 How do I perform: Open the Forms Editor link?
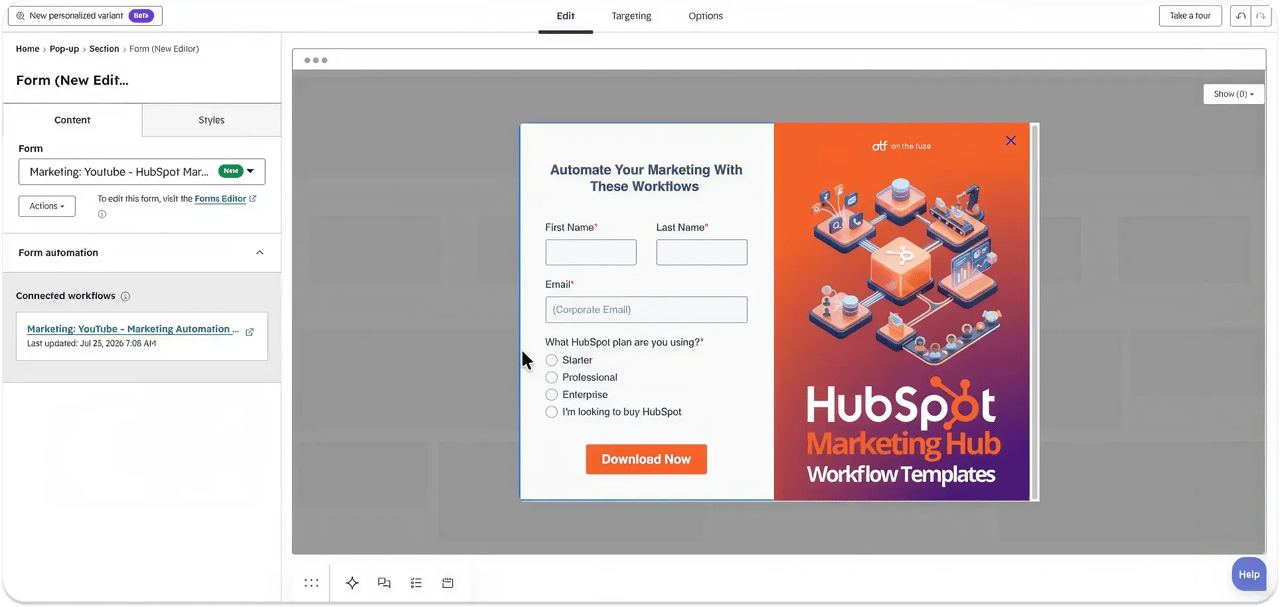(220, 199)
